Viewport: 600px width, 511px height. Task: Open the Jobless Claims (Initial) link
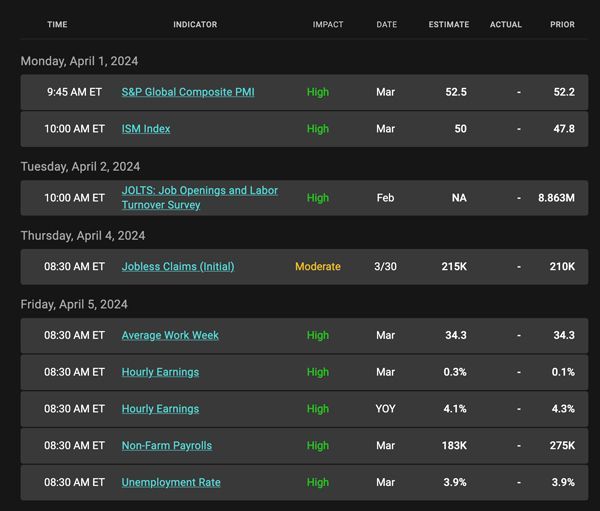pos(178,266)
